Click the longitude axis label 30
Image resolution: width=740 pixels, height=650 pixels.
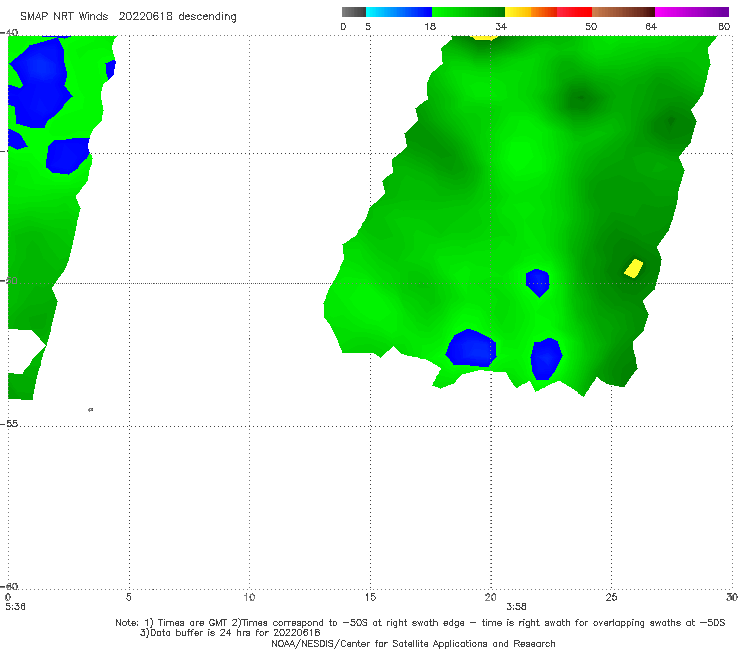pyautogui.click(x=732, y=598)
